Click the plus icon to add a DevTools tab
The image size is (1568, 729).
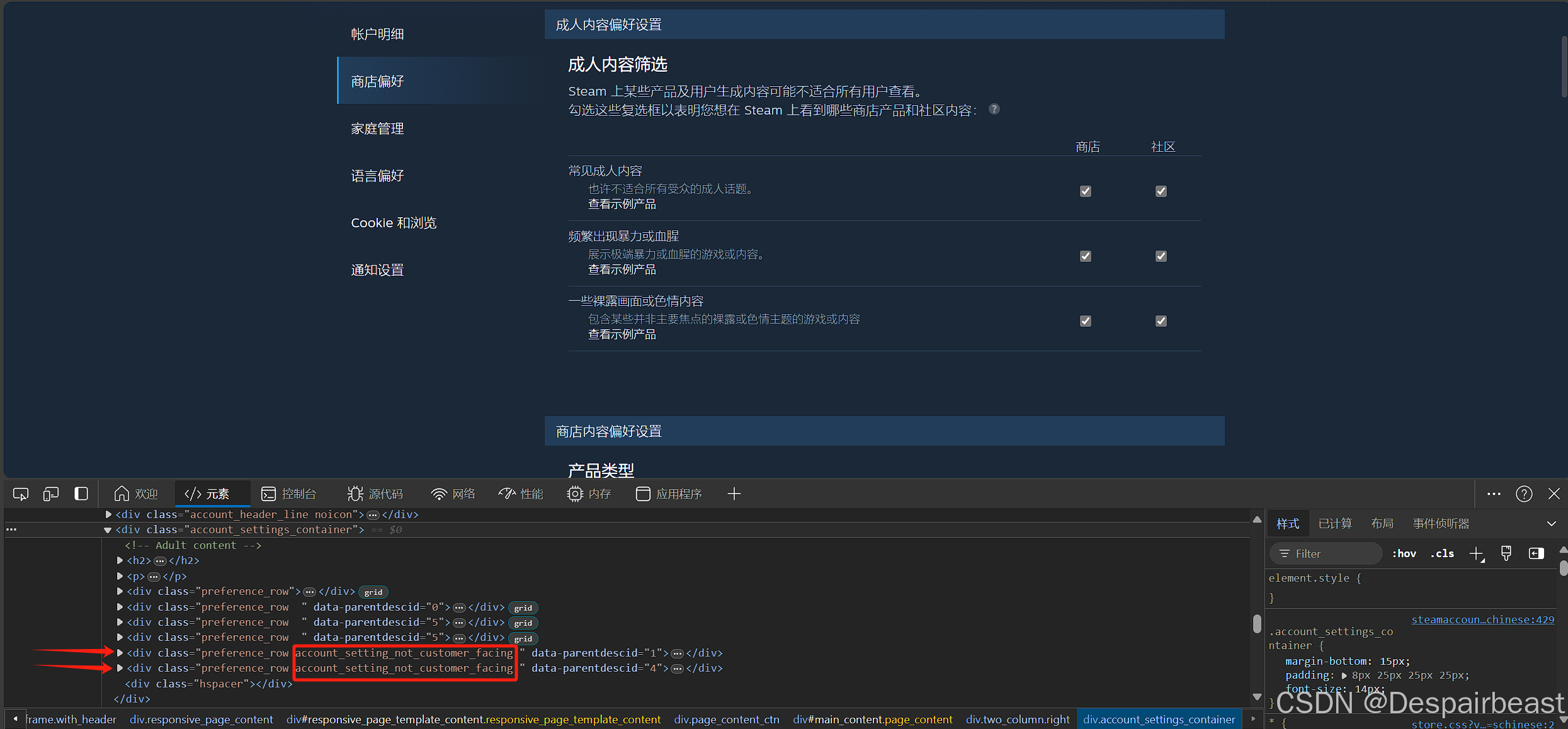point(734,494)
